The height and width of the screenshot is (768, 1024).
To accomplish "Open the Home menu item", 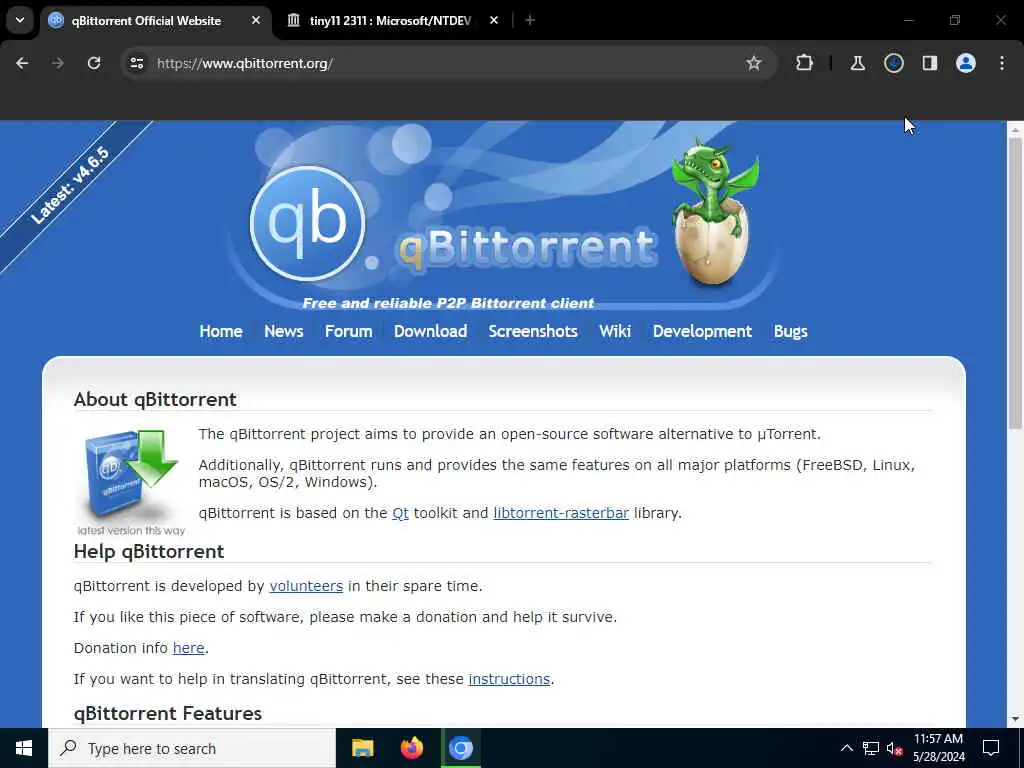I will [x=221, y=331].
